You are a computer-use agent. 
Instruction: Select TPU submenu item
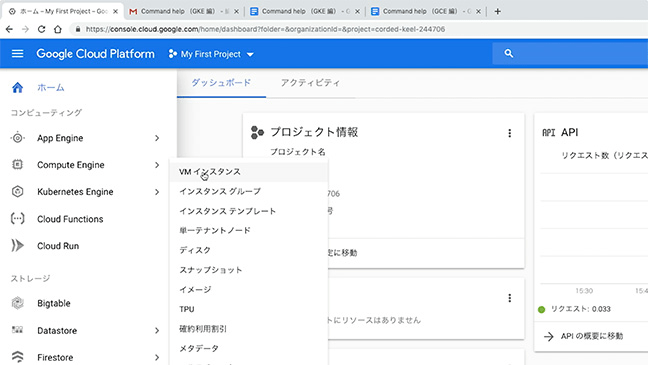coord(249,309)
